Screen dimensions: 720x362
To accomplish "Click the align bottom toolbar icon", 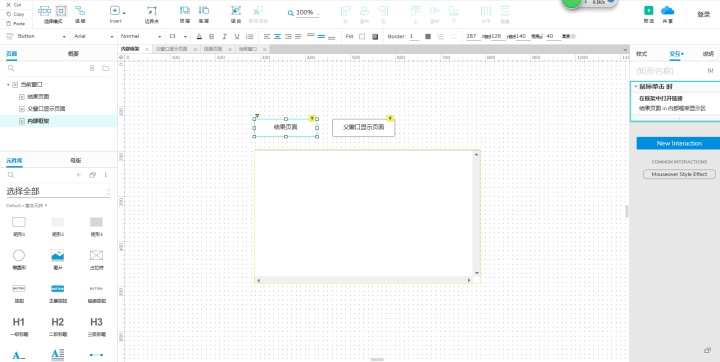I will point(453,11).
